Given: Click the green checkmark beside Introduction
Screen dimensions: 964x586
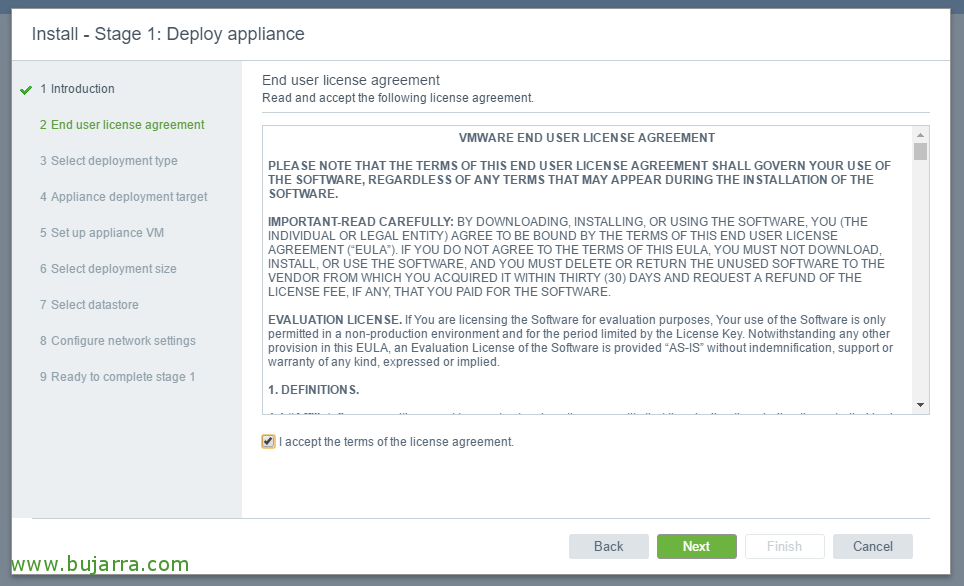Looking at the screenshot, I should click(26, 90).
